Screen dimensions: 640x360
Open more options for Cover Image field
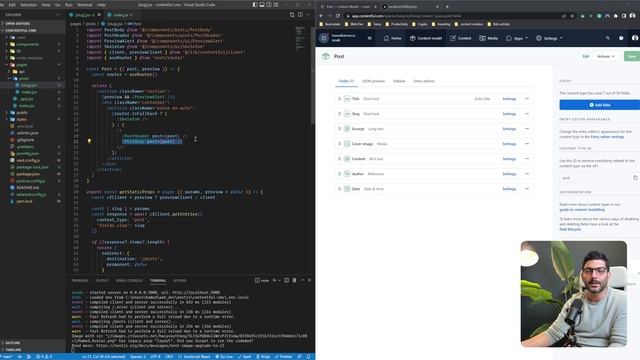(x=527, y=144)
